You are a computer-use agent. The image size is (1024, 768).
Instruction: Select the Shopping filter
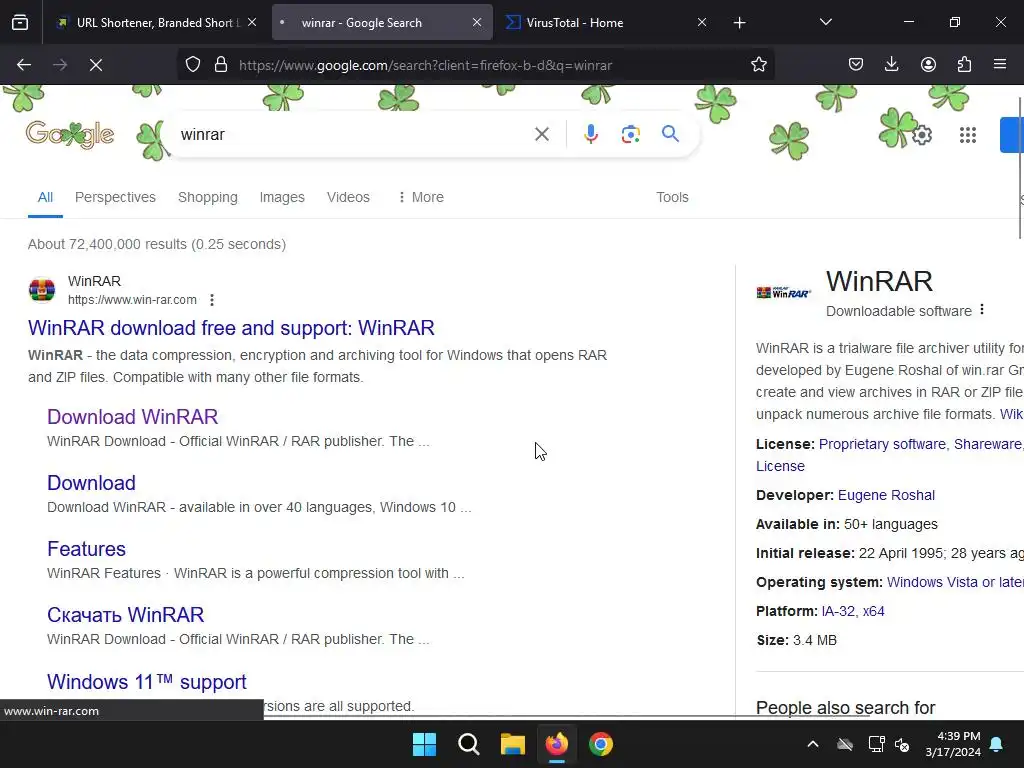click(x=208, y=197)
